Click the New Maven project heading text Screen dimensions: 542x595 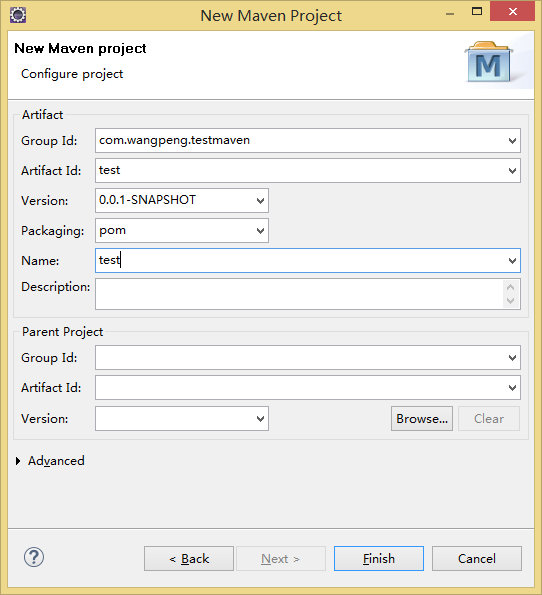coord(80,49)
